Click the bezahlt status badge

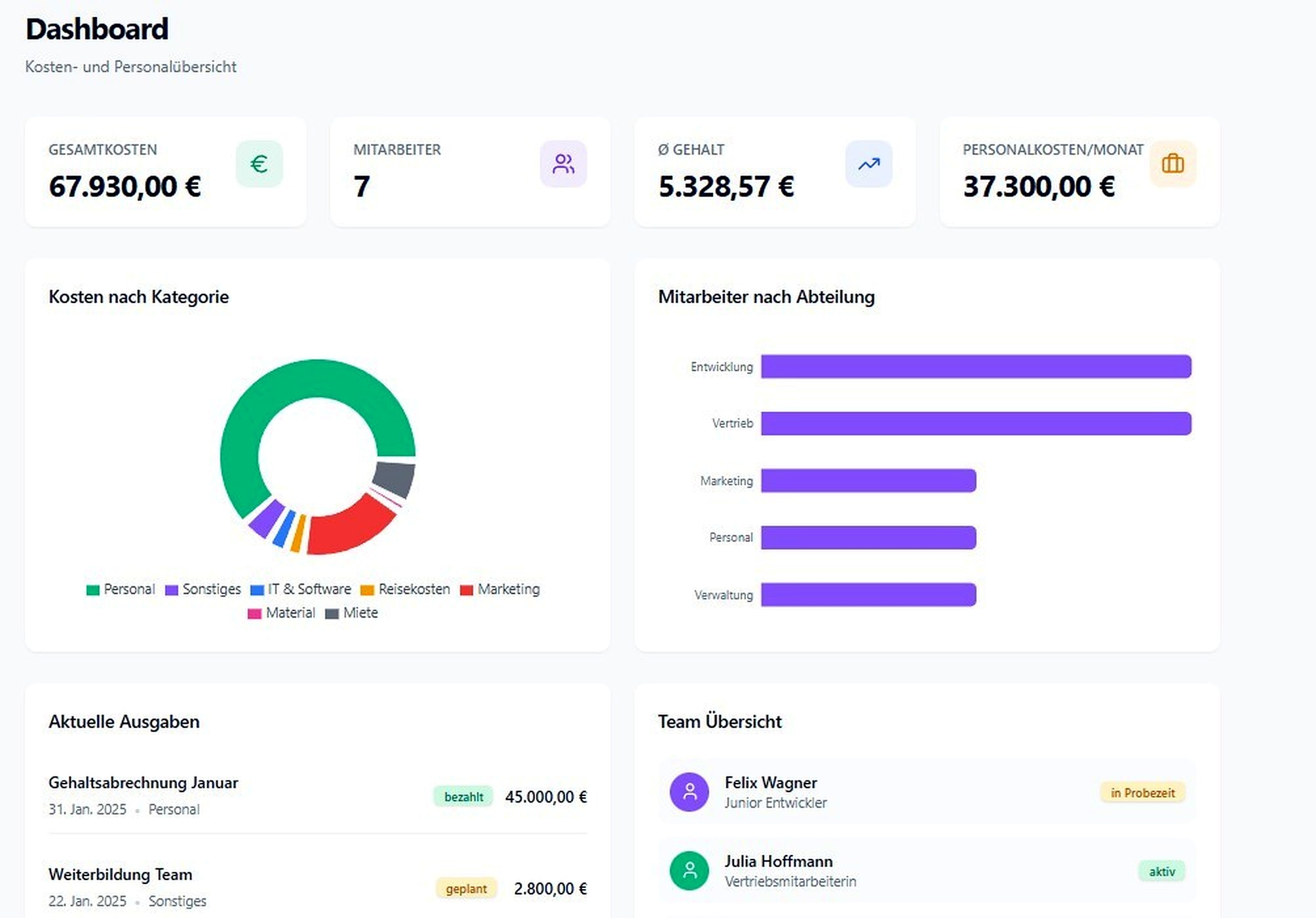click(x=463, y=797)
